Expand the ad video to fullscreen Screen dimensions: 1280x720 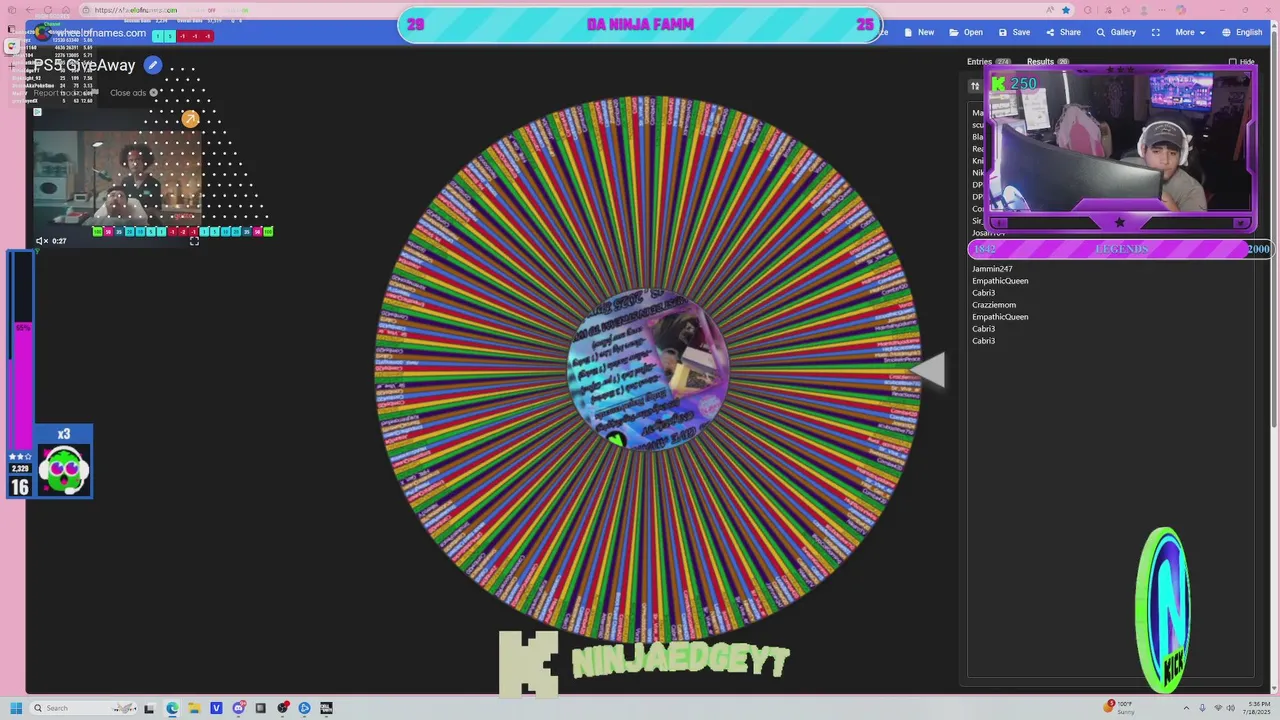click(194, 241)
